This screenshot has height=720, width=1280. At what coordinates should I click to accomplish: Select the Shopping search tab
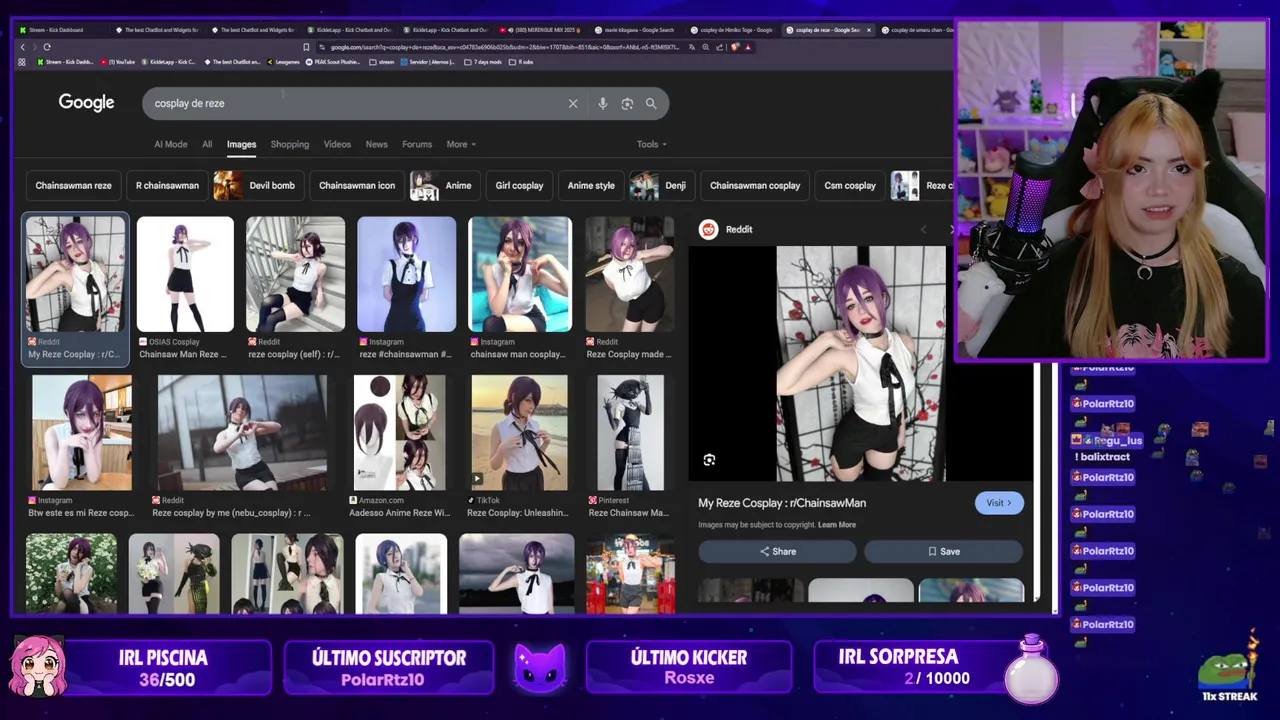(x=290, y=144)
